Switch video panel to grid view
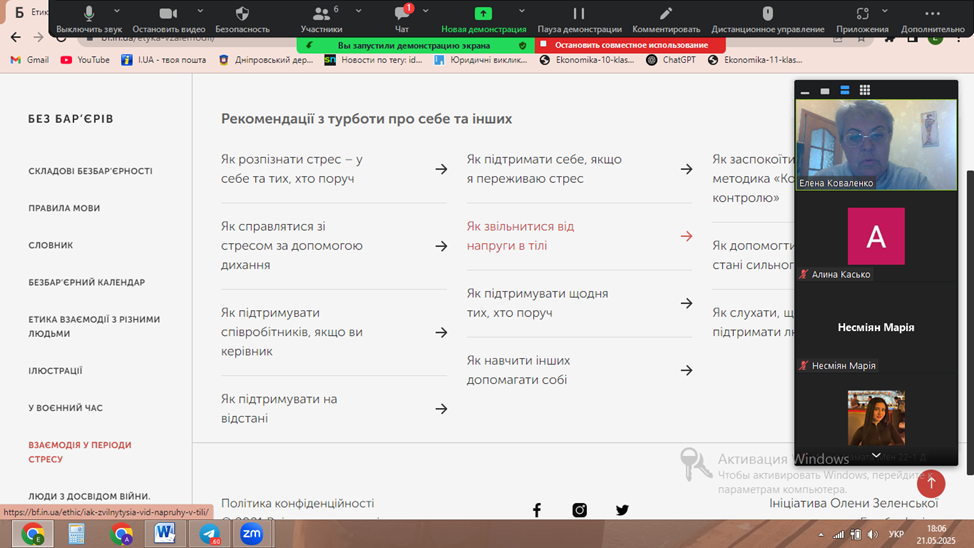The image size is (974, 548). pos(865,91)
